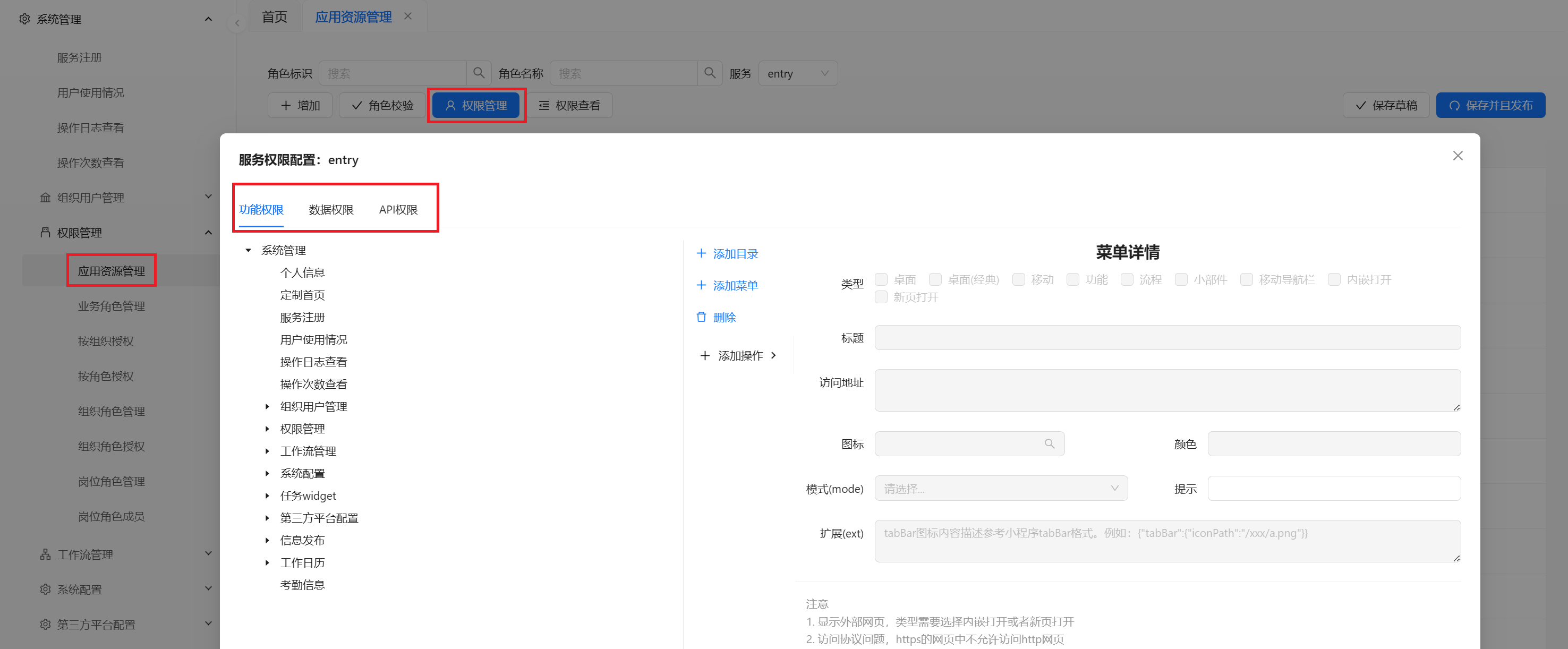Image resolution: width=1568 pixels, height=649 pixels.
Task: Click the user icon beside 权限管理 in sidebar
Action: pos(45,233)
